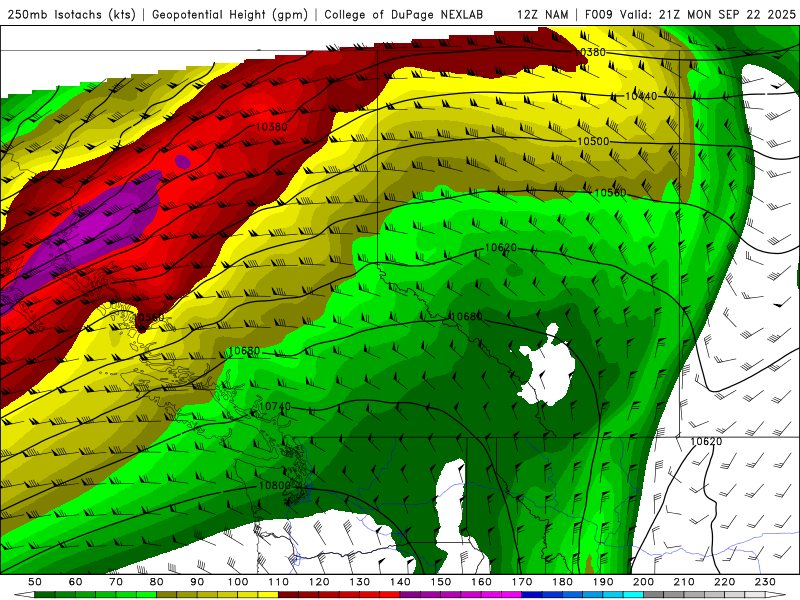
Task: Click the 'Geopotential Height (gpm)' header label
Action: point(230,14)
